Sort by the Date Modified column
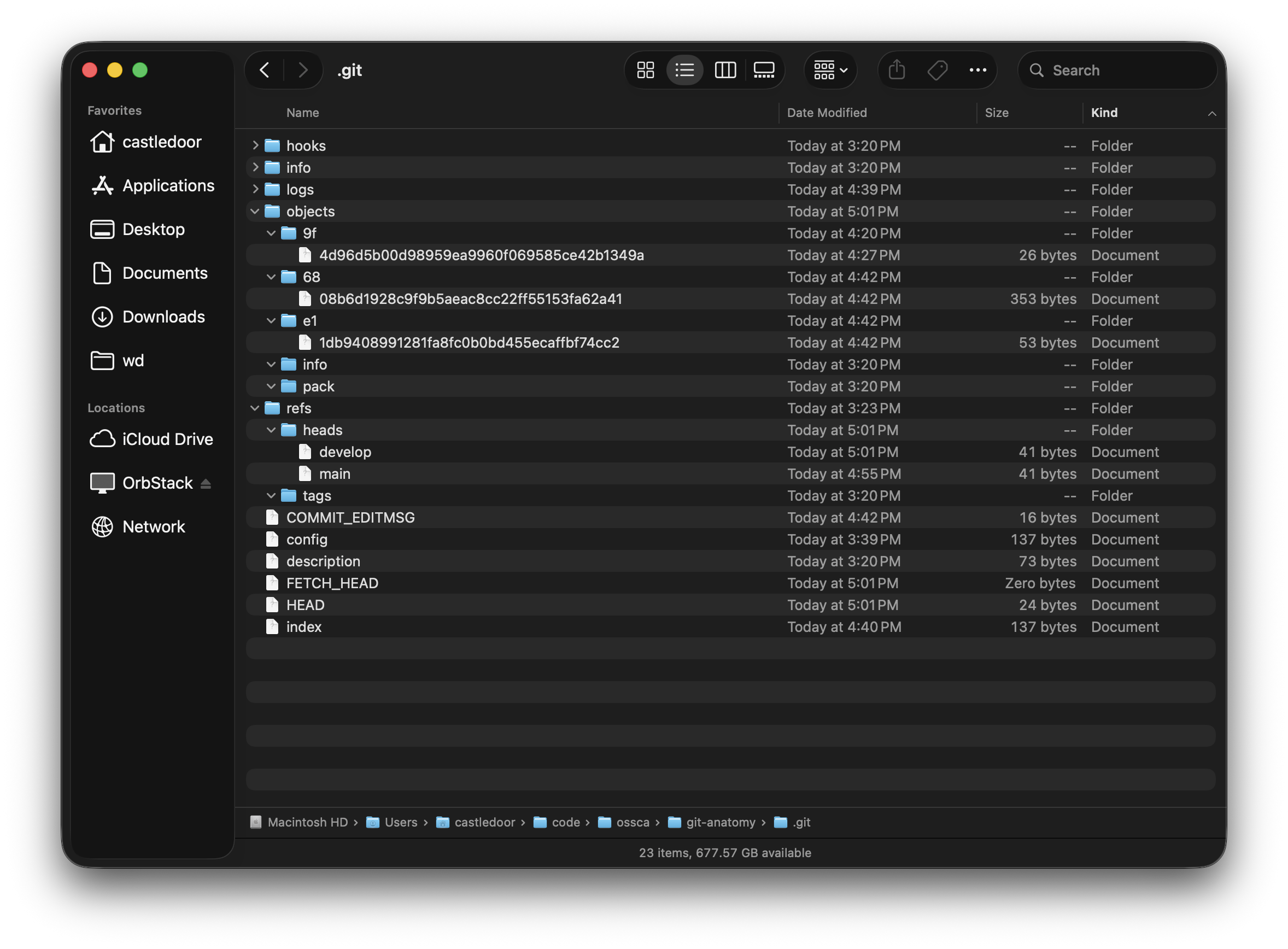Viewport: 1288px width, 949px height. pyautogui.click(x=826, y=113)
